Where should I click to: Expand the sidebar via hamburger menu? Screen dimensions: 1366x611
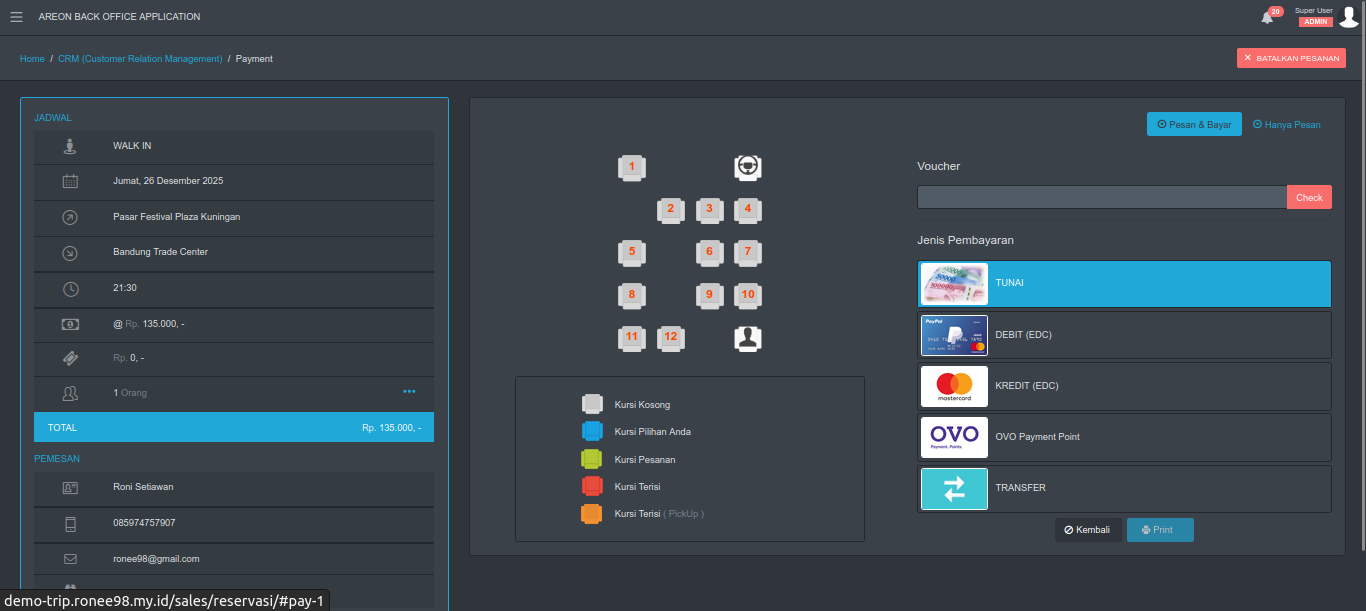pos(16,15)
